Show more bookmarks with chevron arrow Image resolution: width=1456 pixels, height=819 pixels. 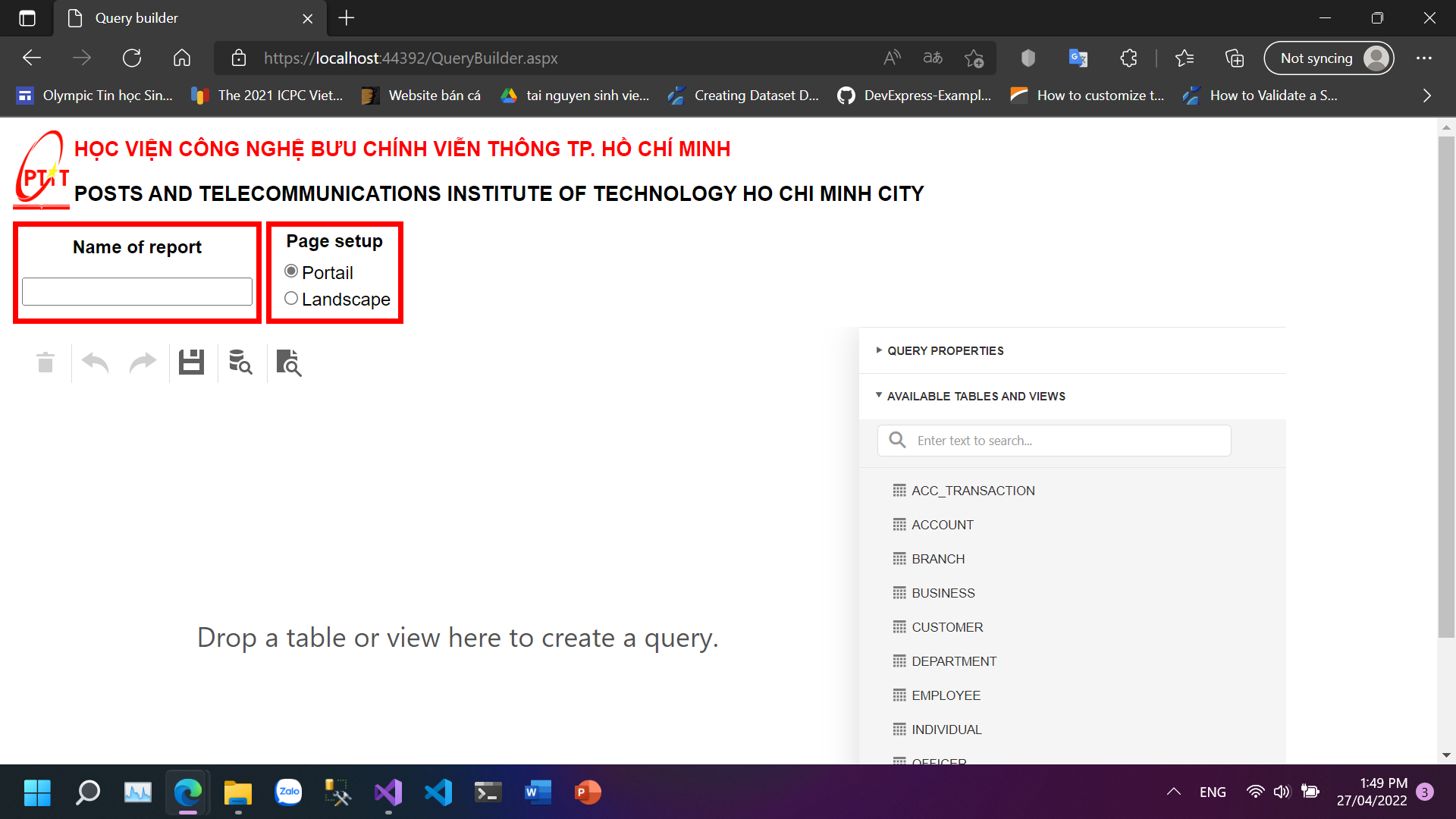coord(1426,96)
